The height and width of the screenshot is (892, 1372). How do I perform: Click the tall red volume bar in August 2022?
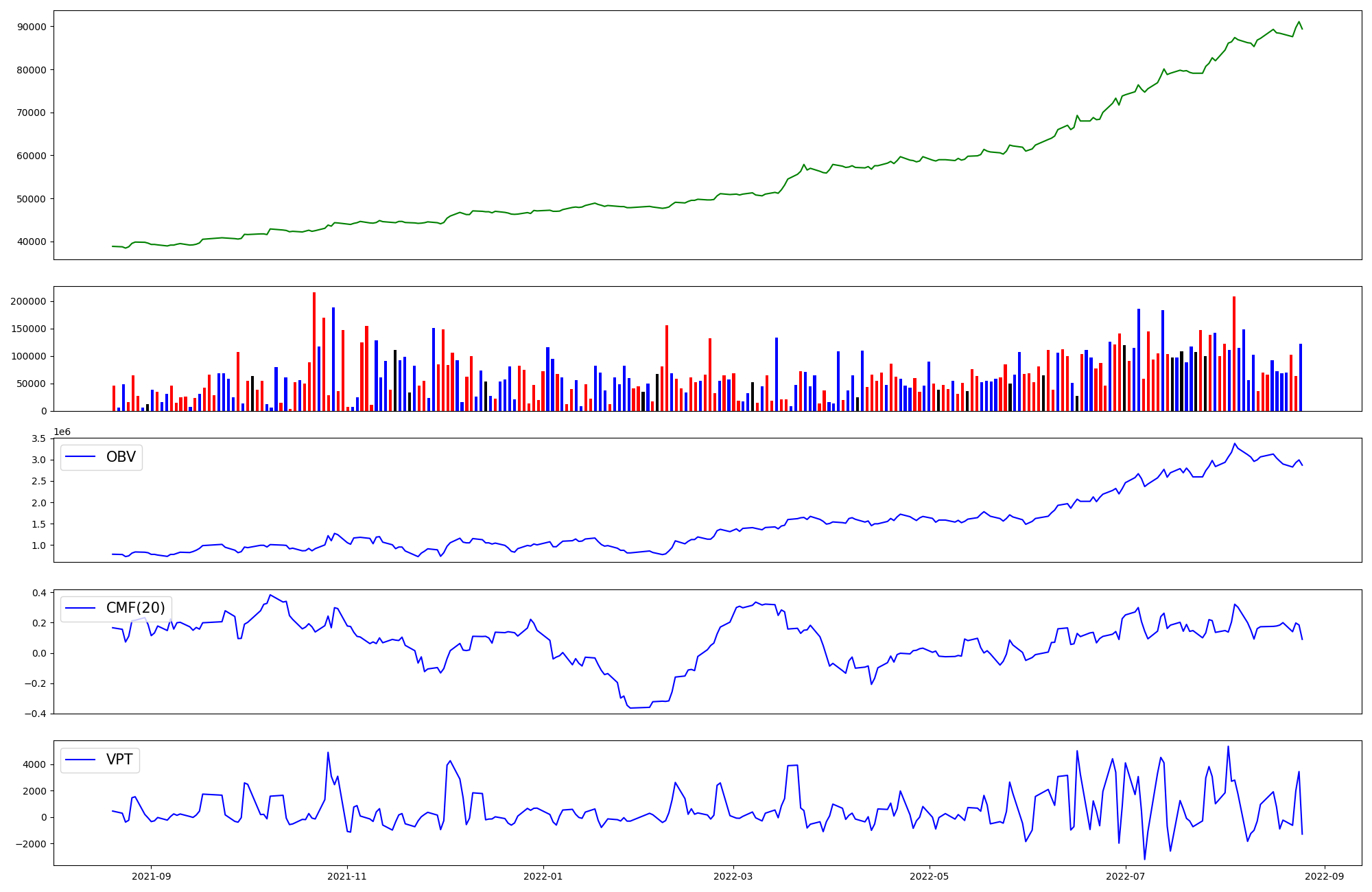click(x=1234, y=353)
